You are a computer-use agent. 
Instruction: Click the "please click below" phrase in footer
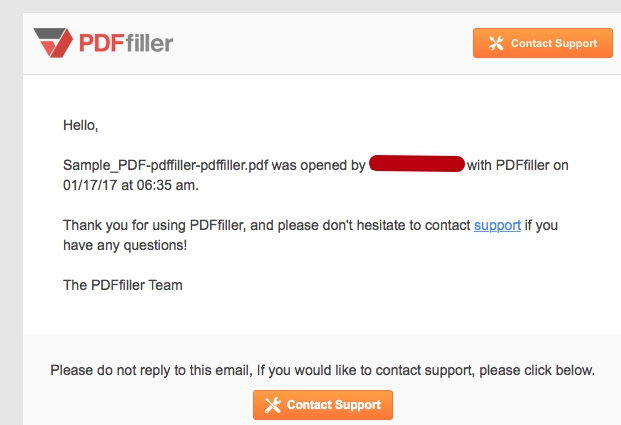pos(537,370)
